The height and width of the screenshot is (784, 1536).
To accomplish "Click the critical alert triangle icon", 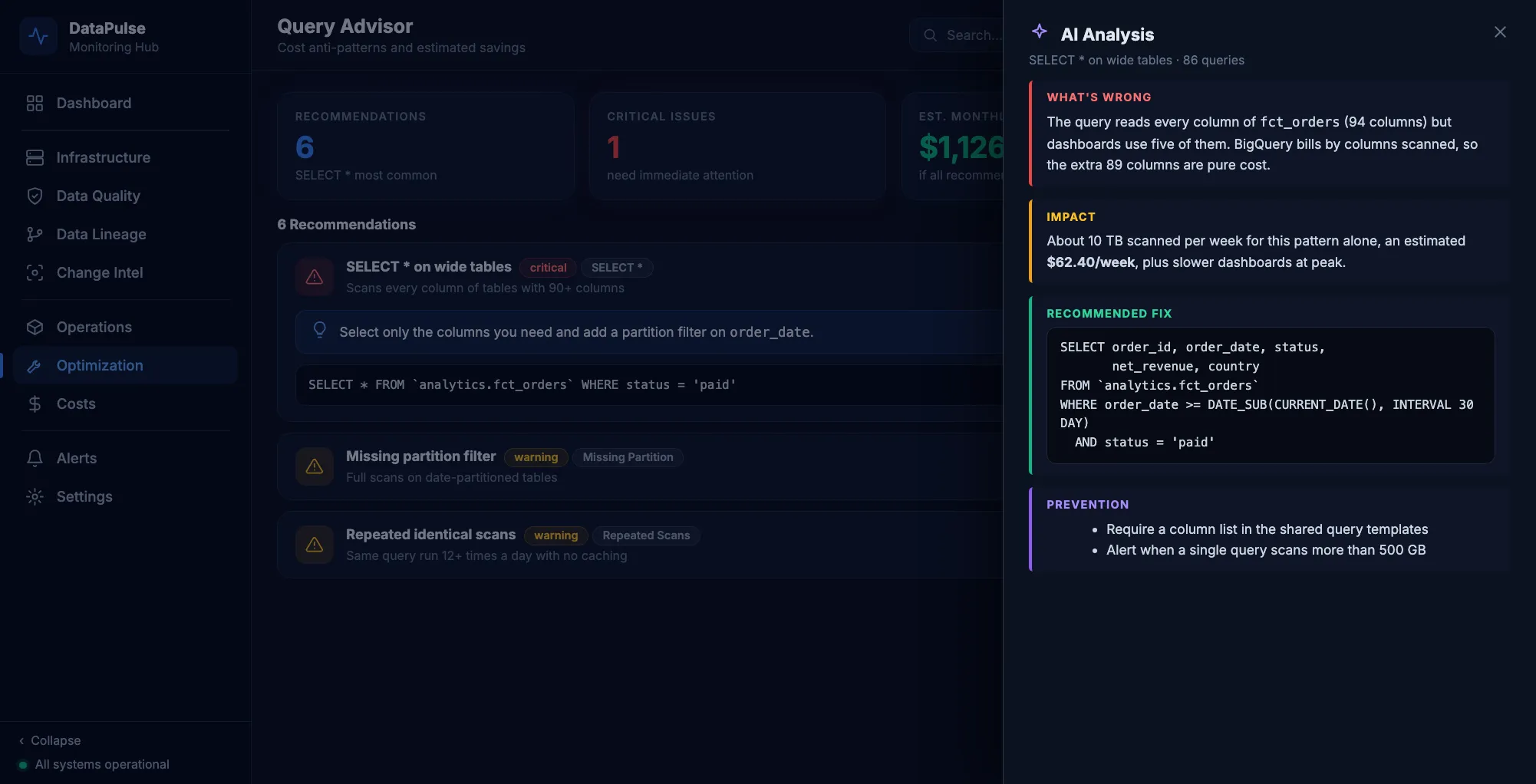I will pos(315,277).
